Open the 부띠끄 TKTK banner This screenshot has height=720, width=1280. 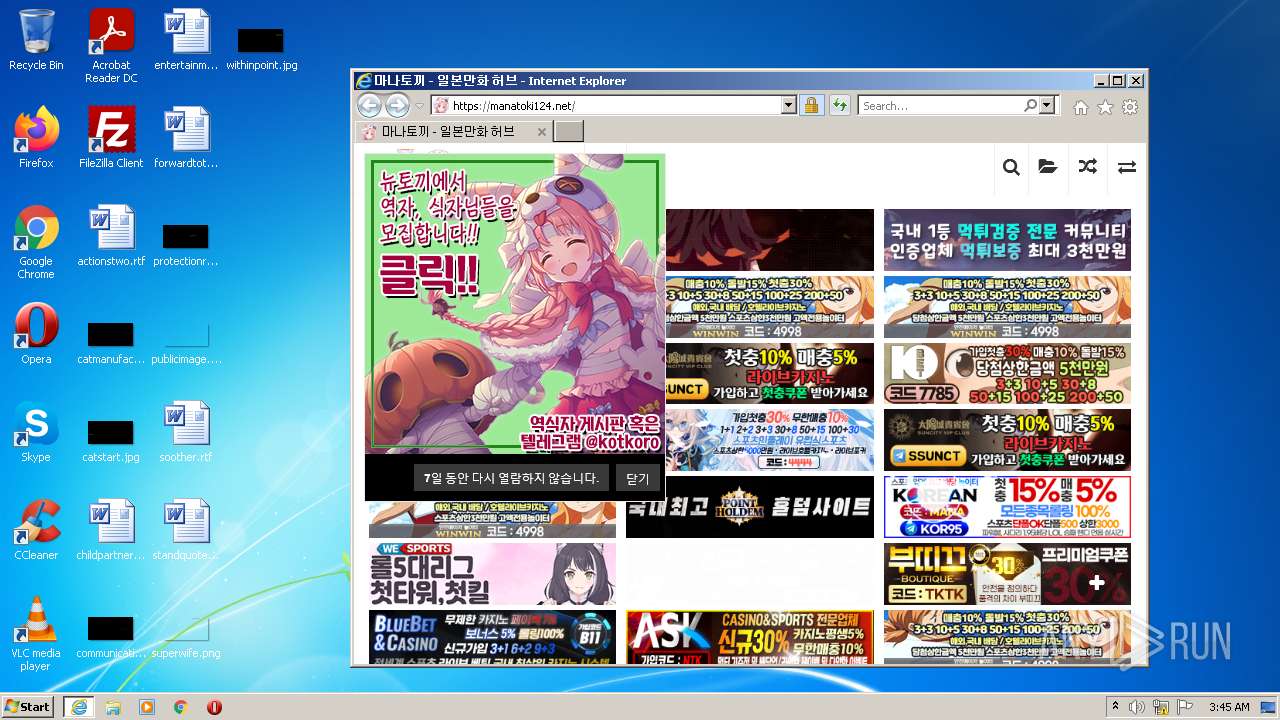click(x=1007, y=574)
